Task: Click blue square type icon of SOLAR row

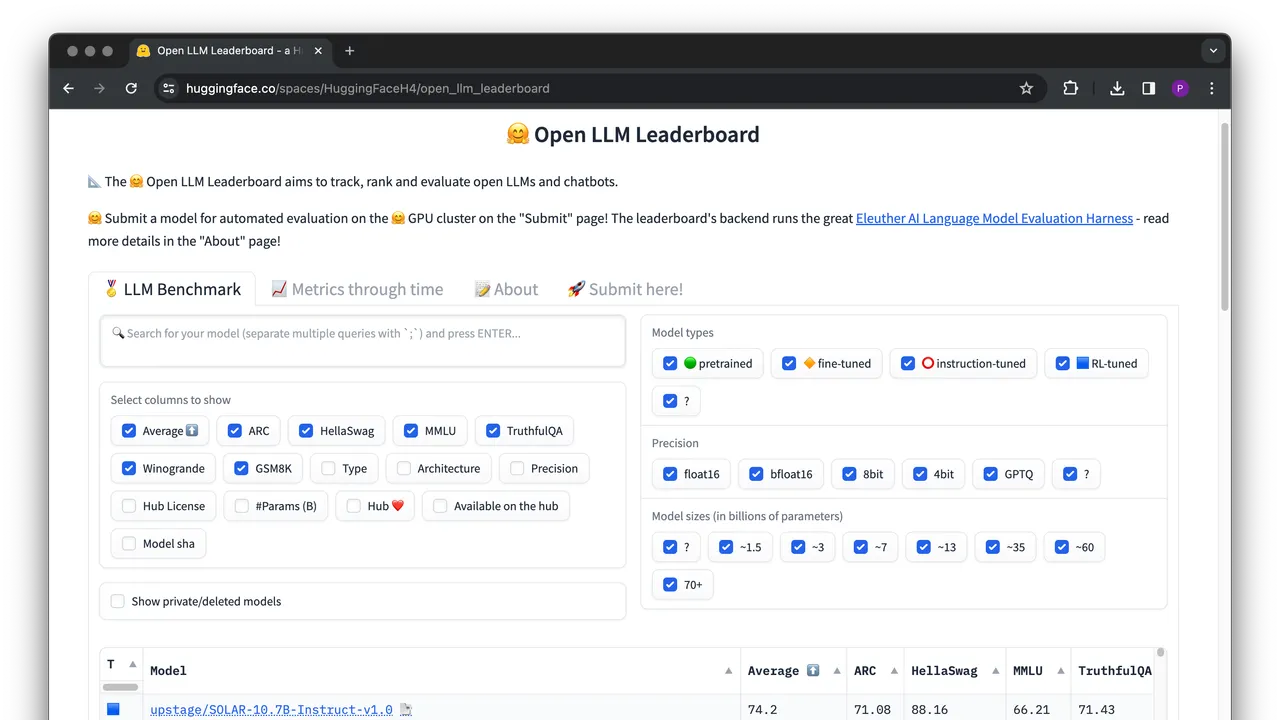Action: coord(114,709)
